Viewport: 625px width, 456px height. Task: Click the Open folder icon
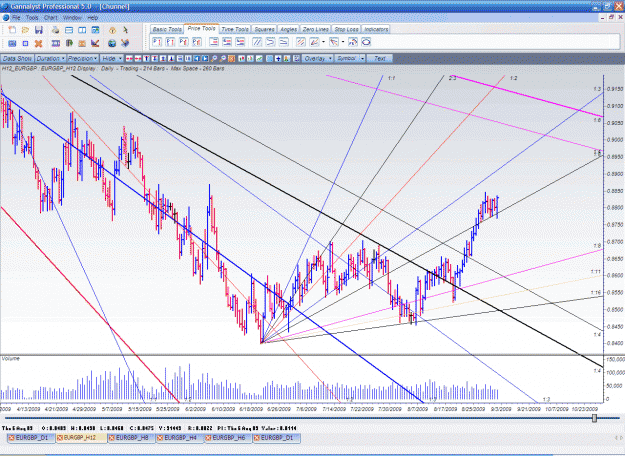click(25, 30)
